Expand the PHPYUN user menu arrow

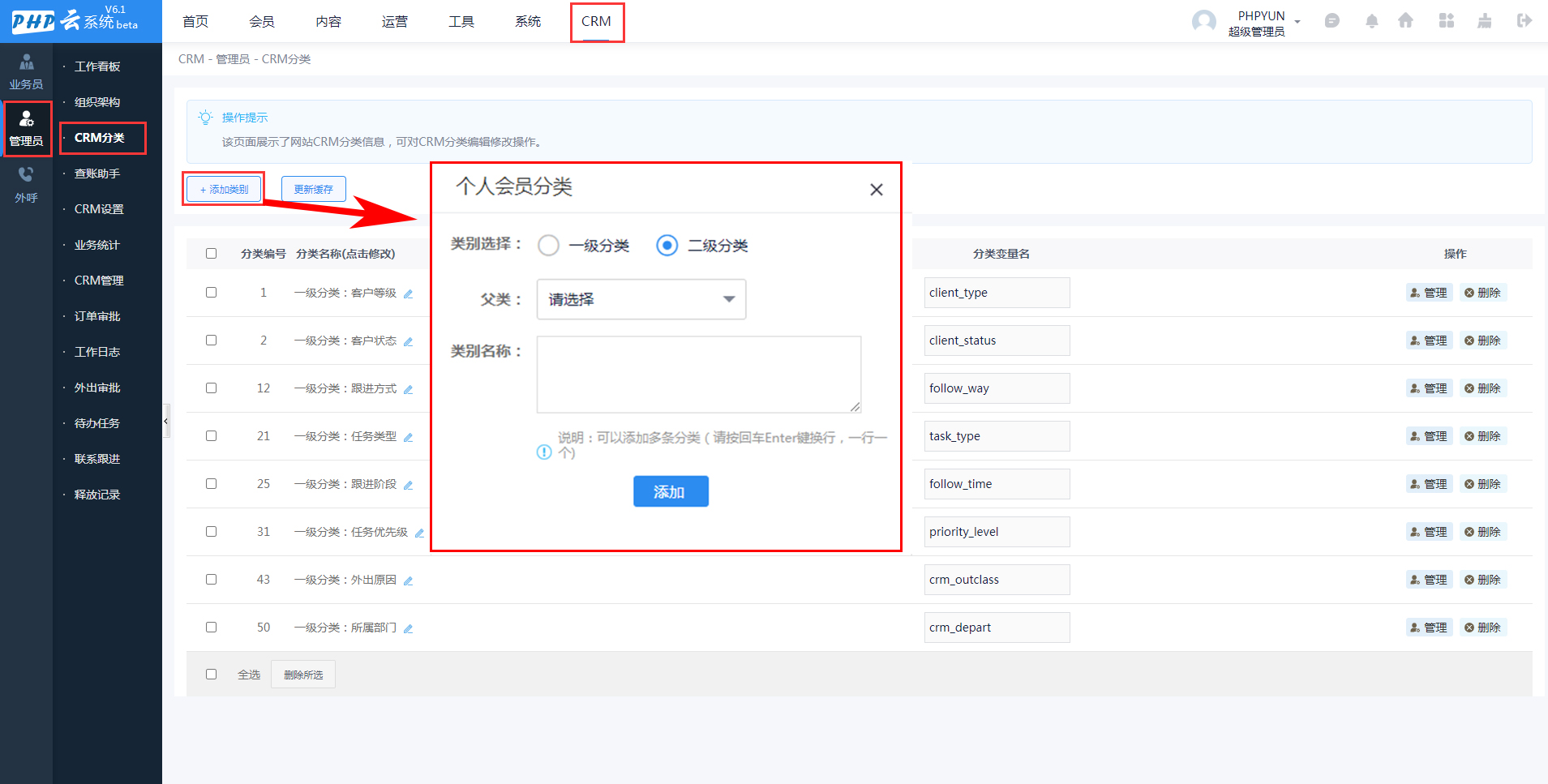pyautogui.click(x=1297, y=22)
